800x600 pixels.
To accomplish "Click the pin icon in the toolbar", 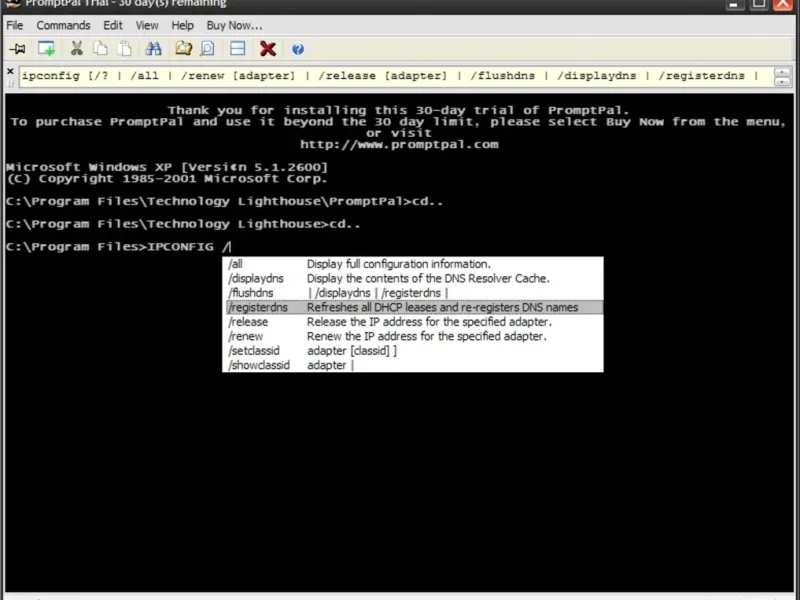I will (17, 49).
